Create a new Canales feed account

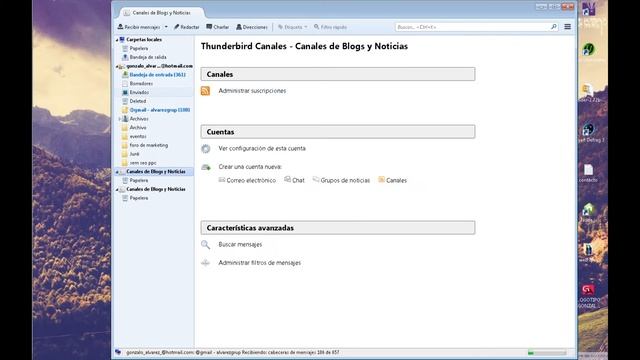pos(392,180)
